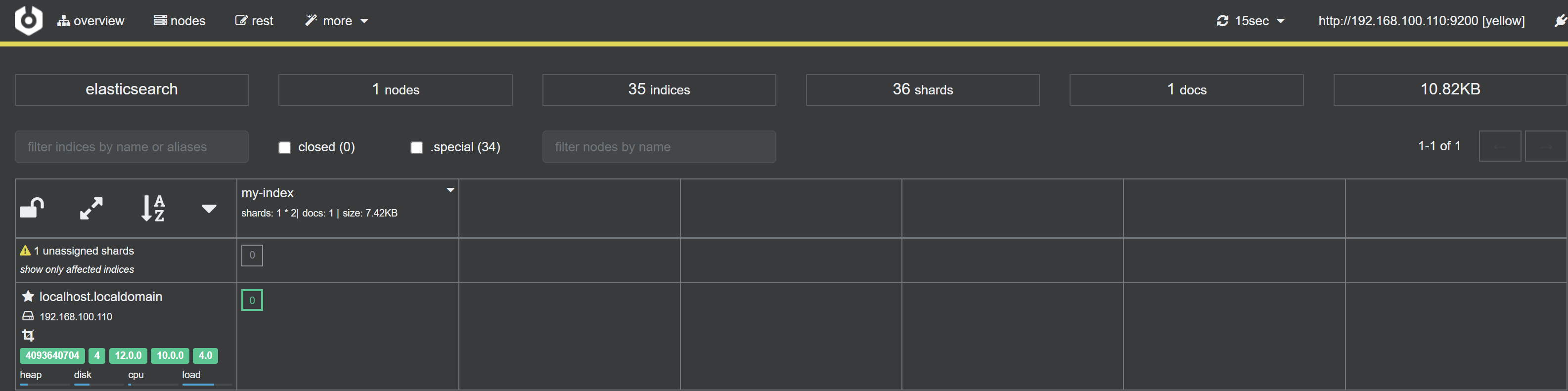Focus the filter nodes by name field
The height and width of the screenshot is (391, 1568).
pos(659,146)
